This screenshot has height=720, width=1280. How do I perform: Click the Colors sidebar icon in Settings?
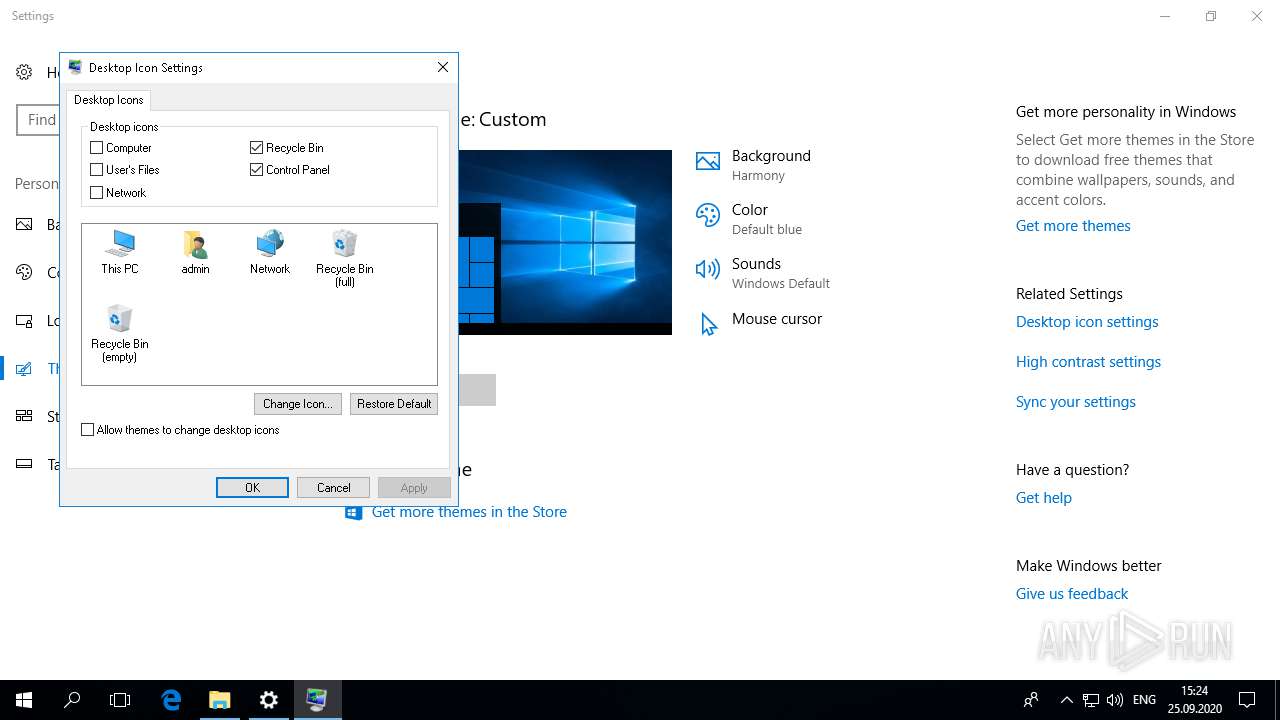pyautogui.click(x=24, y=272)
